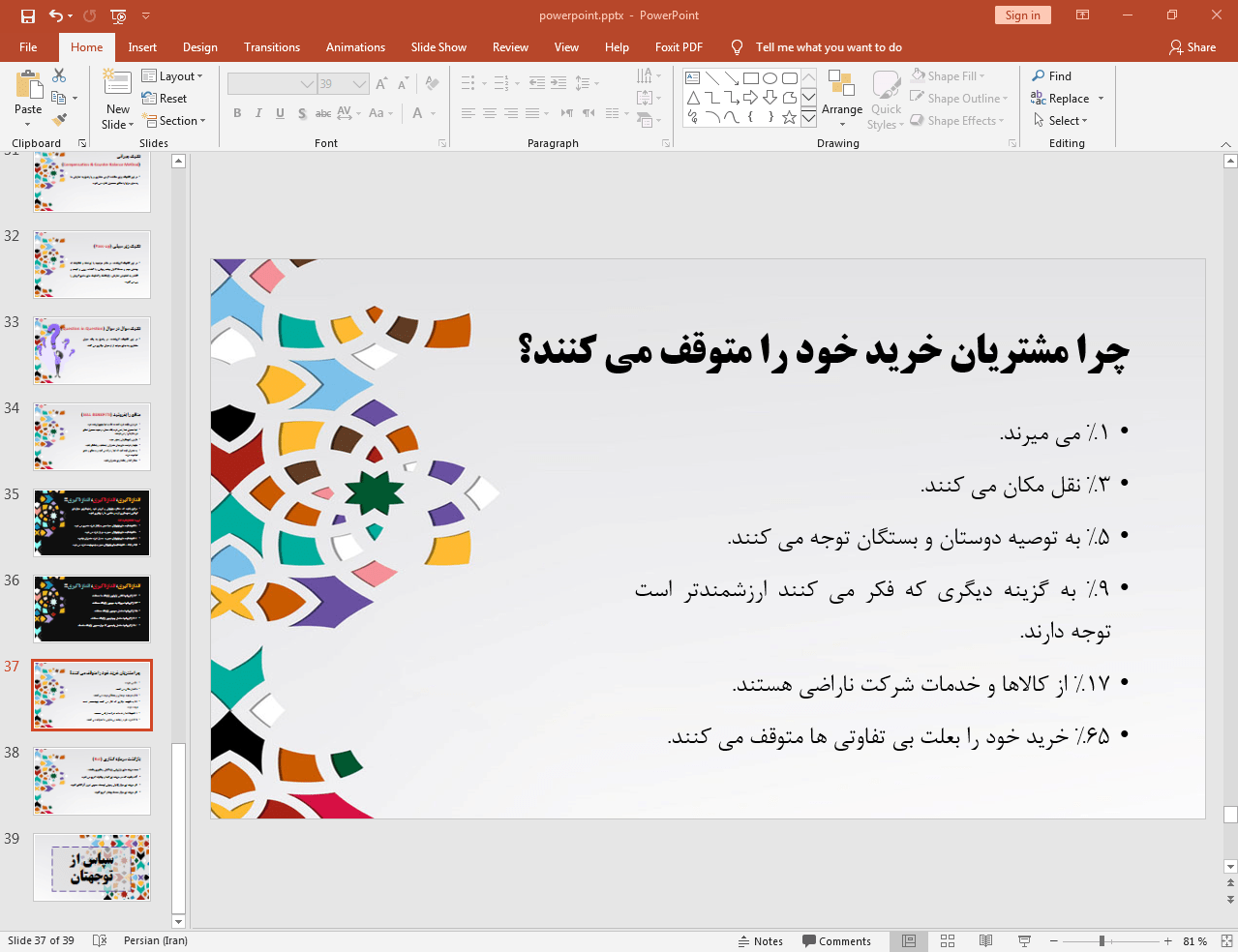Click the Sign in button
This screenshot has width=1238, height=952.
coord(1022,15)
